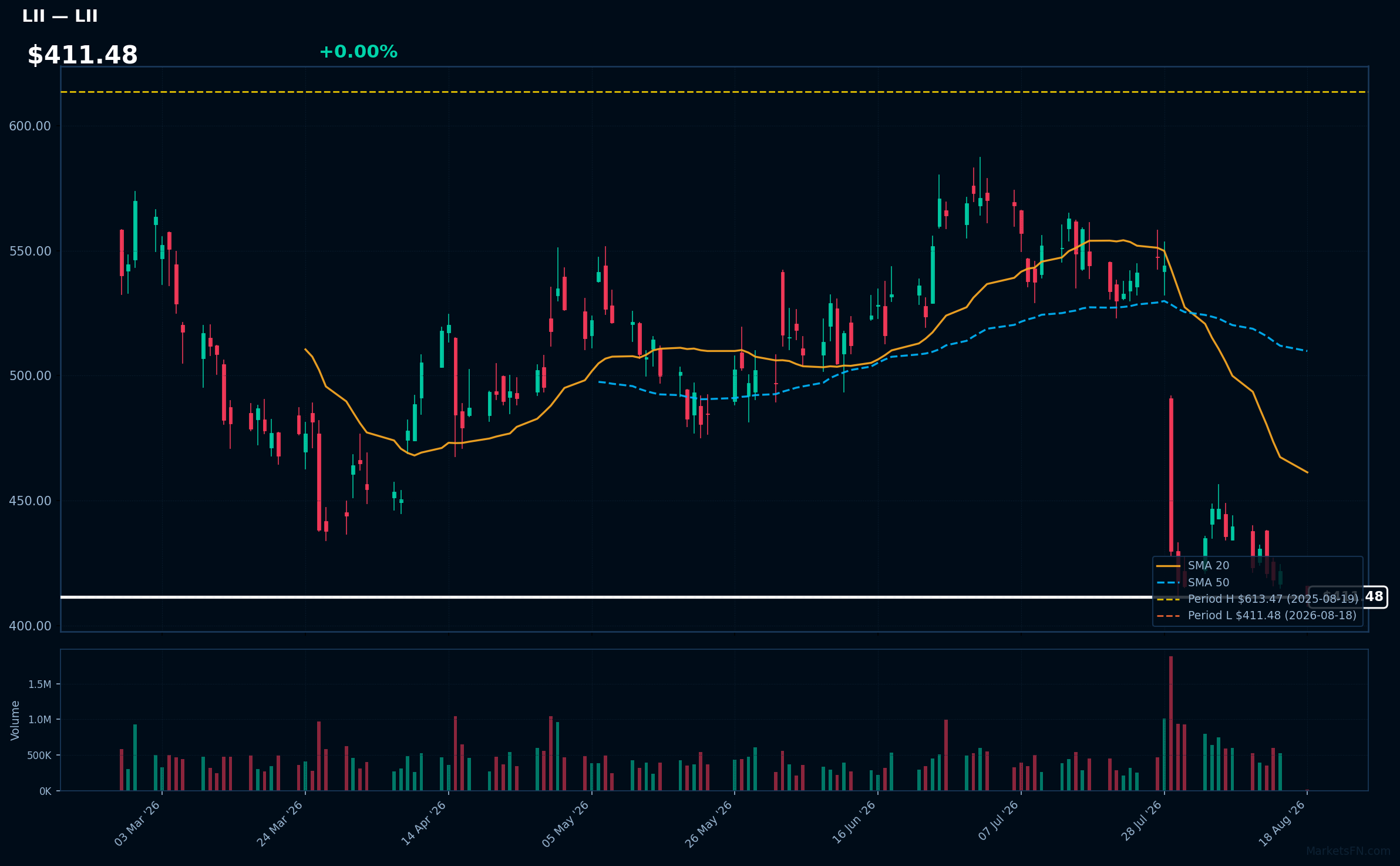The image size is (1400, 866).
Task: Click the 14 Apr '26 date label
Action: tap(424, 824)
